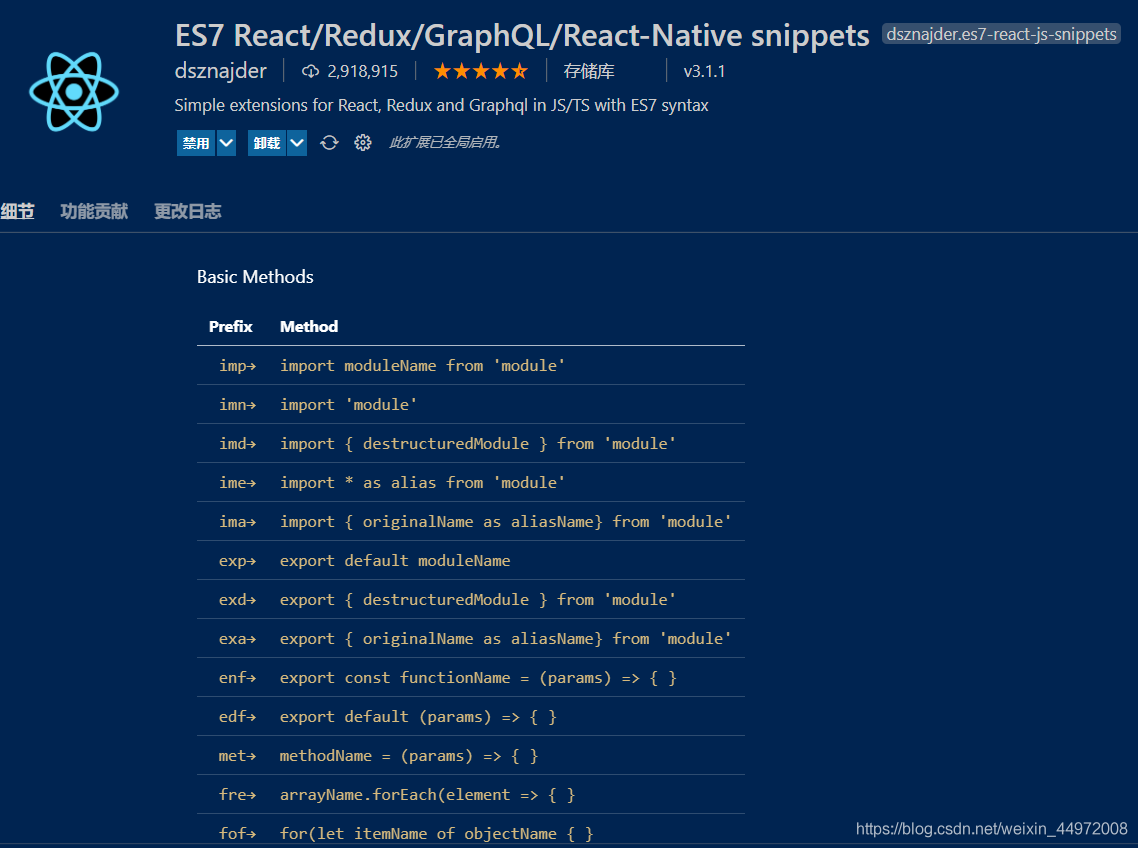Click the Basic Methods heading
This screenshot has width=1138, height=848.
[255, 277]
